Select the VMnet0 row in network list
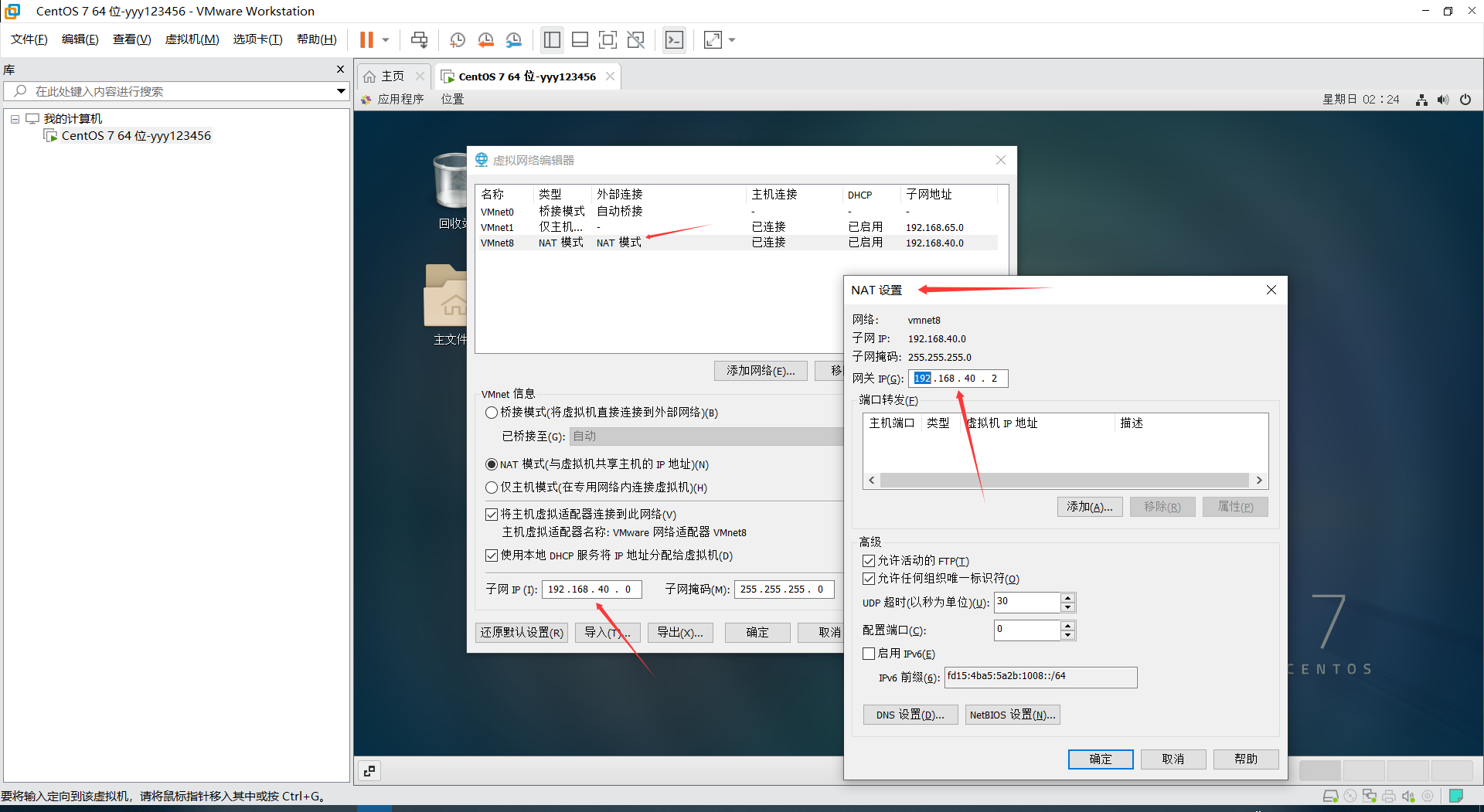This screenshot has width=1484, height=812. pos(738,212)
